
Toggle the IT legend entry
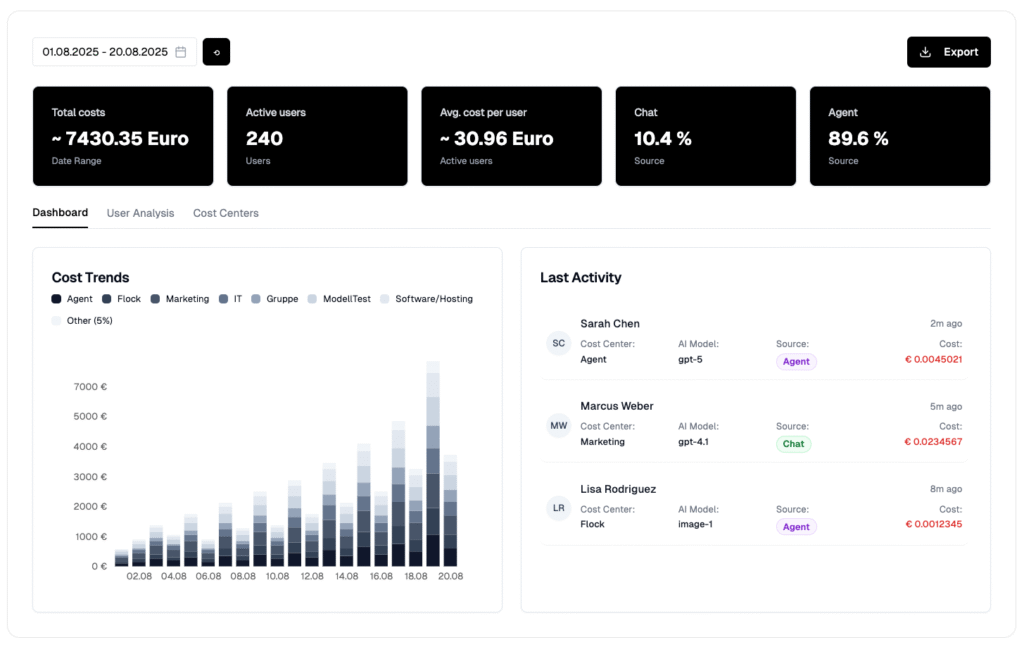point(230,299)
